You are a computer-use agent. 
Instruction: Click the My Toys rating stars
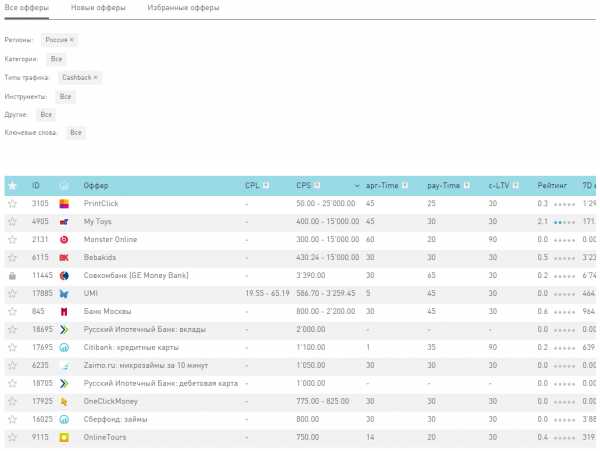coord(564,222)
